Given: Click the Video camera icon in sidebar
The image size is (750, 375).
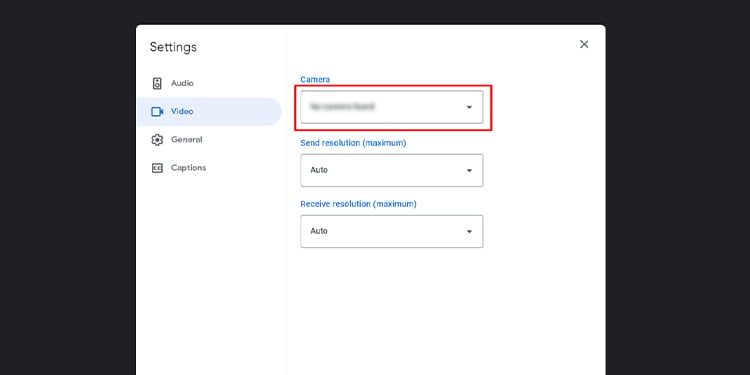Looking at the screenshot, I should point(157,111).
